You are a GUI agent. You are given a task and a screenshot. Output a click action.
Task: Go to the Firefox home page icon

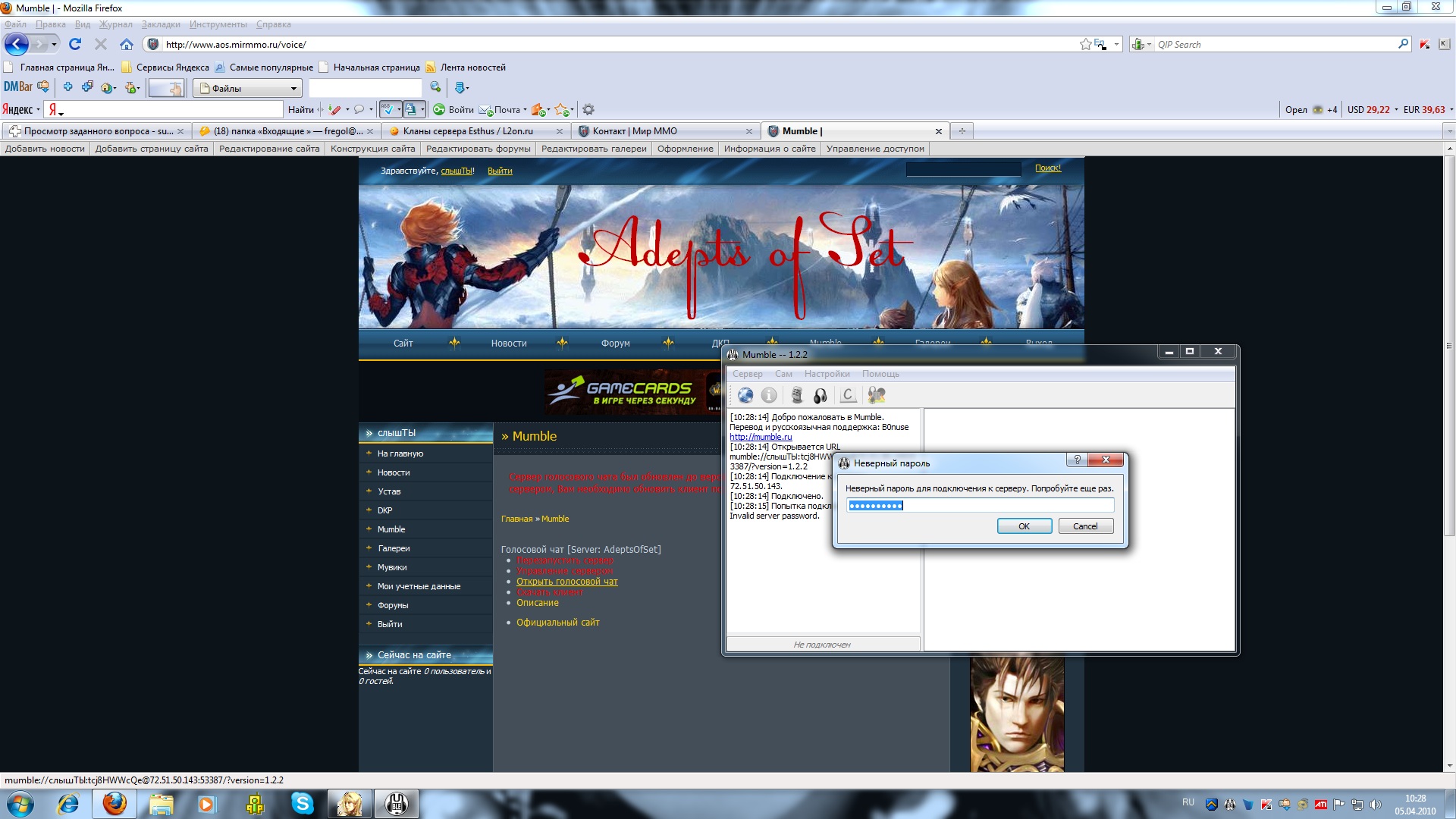coord(127,45)
